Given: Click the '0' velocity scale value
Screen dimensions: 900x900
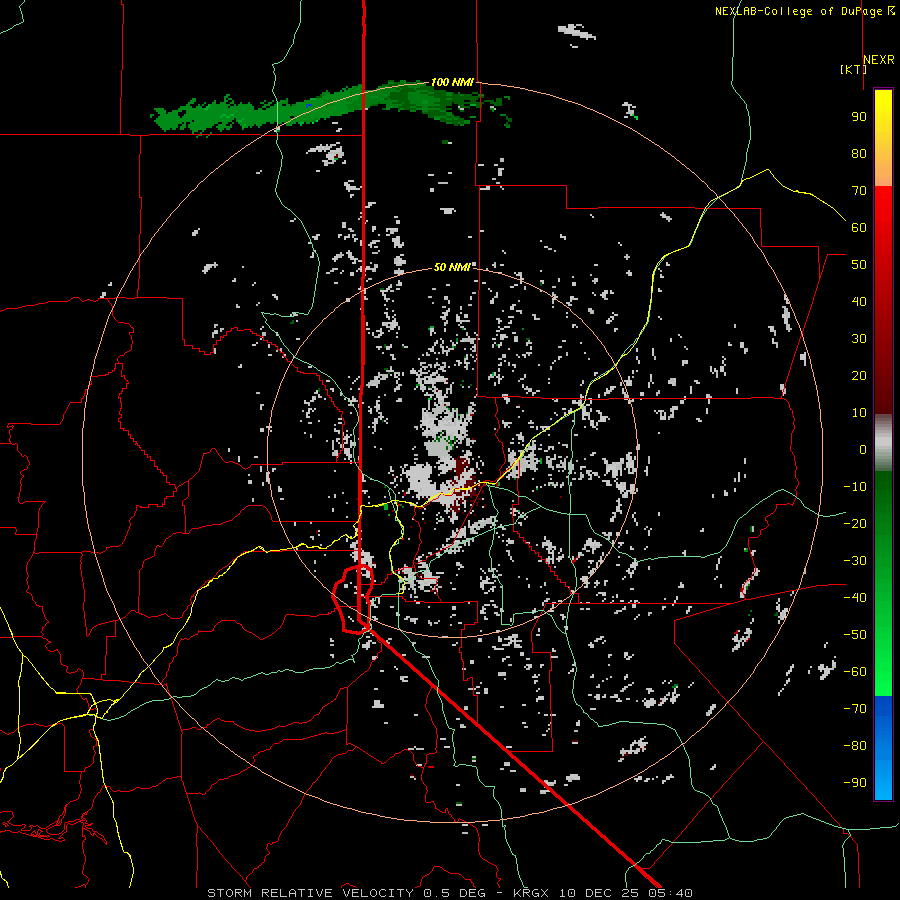Looking at the screenshot, I should (863, 450).
